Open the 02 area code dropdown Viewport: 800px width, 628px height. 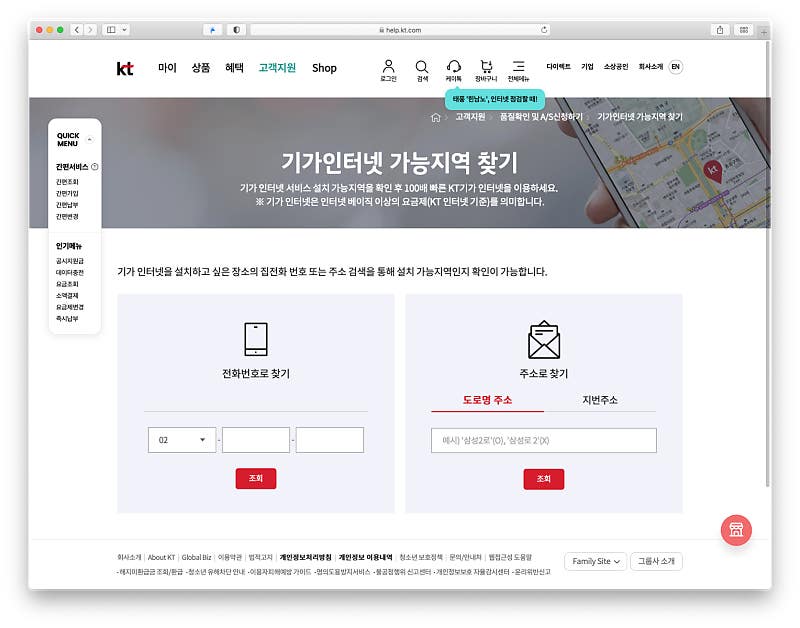(x=182, y=440)
